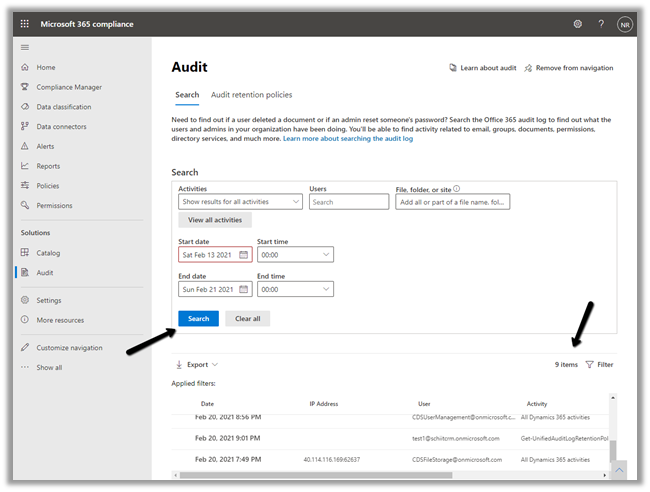Switch to Audit retention policies tab

pos(251,95)
